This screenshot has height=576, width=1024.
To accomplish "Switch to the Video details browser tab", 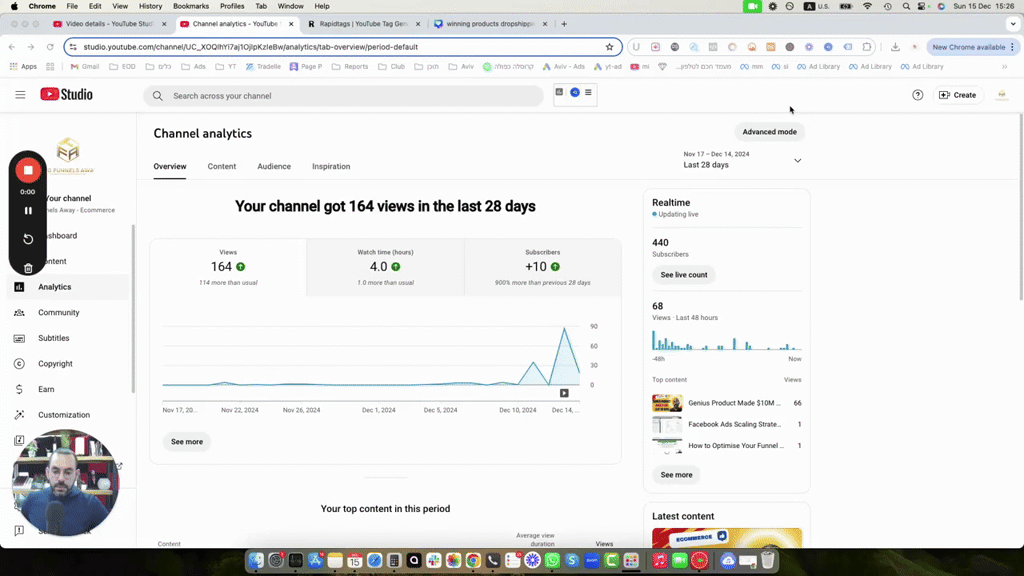I will [x=109, y=24].
